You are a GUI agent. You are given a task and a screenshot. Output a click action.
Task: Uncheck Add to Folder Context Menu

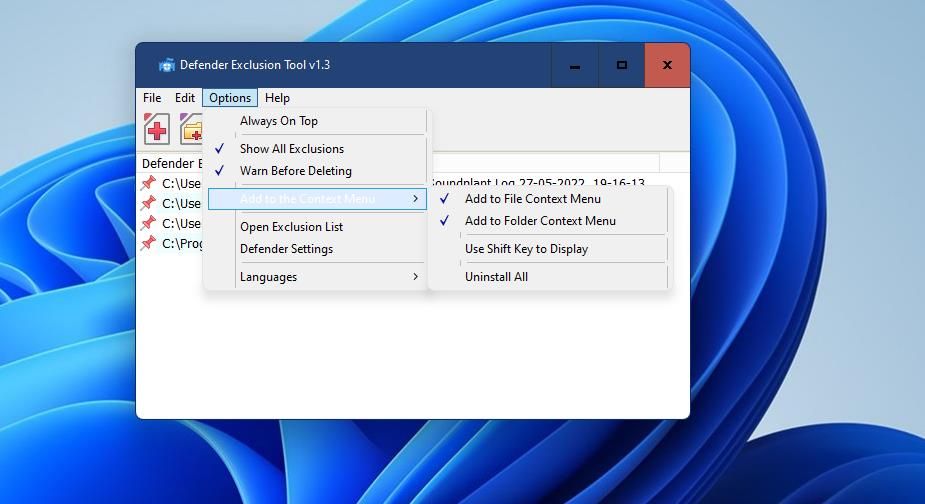point(550,221)
